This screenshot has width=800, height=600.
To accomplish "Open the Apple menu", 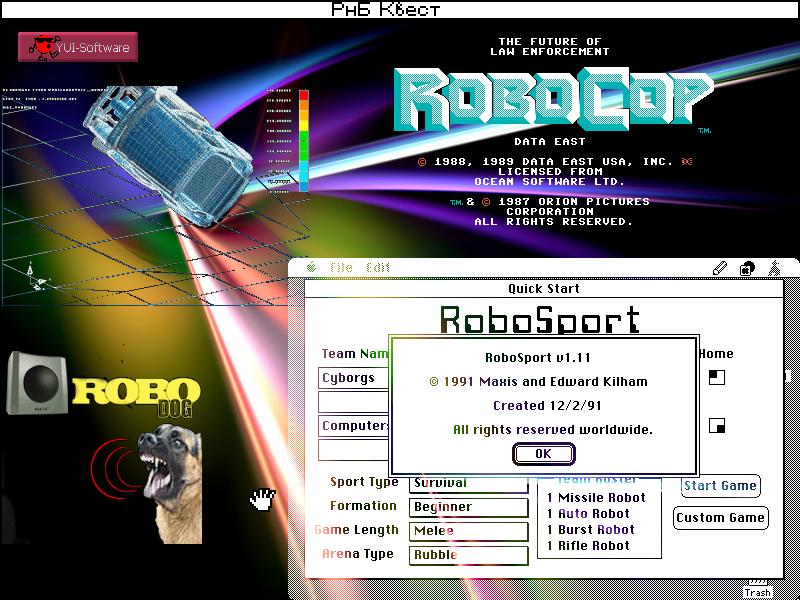I will click(311, 268).
